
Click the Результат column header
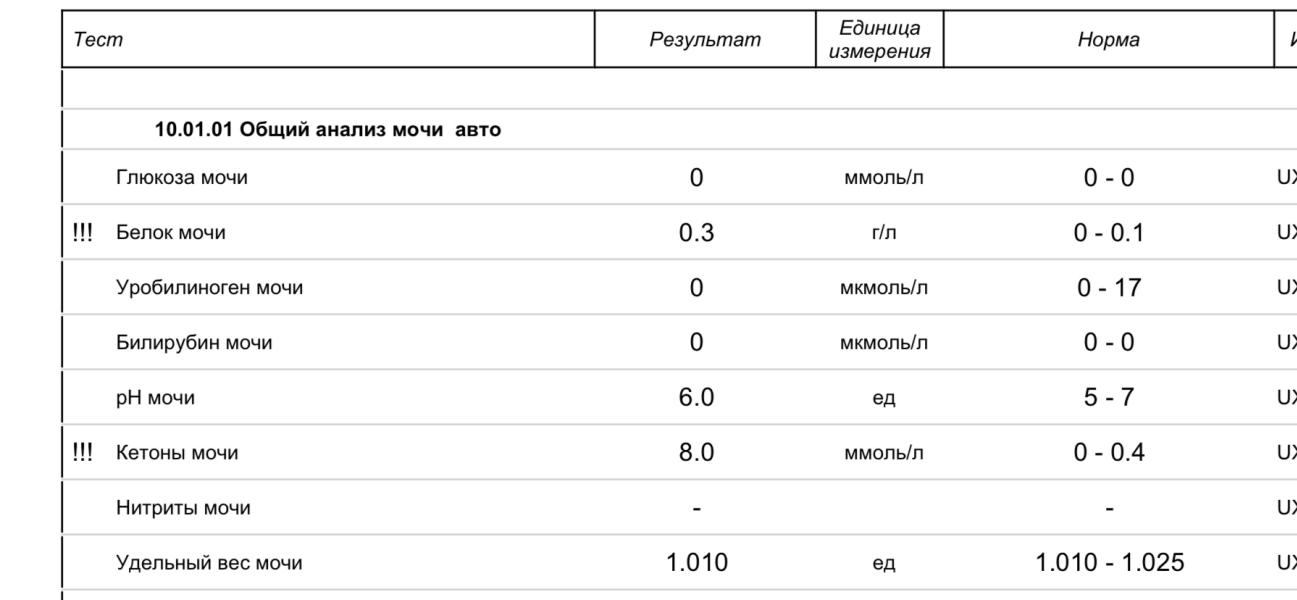706,40
